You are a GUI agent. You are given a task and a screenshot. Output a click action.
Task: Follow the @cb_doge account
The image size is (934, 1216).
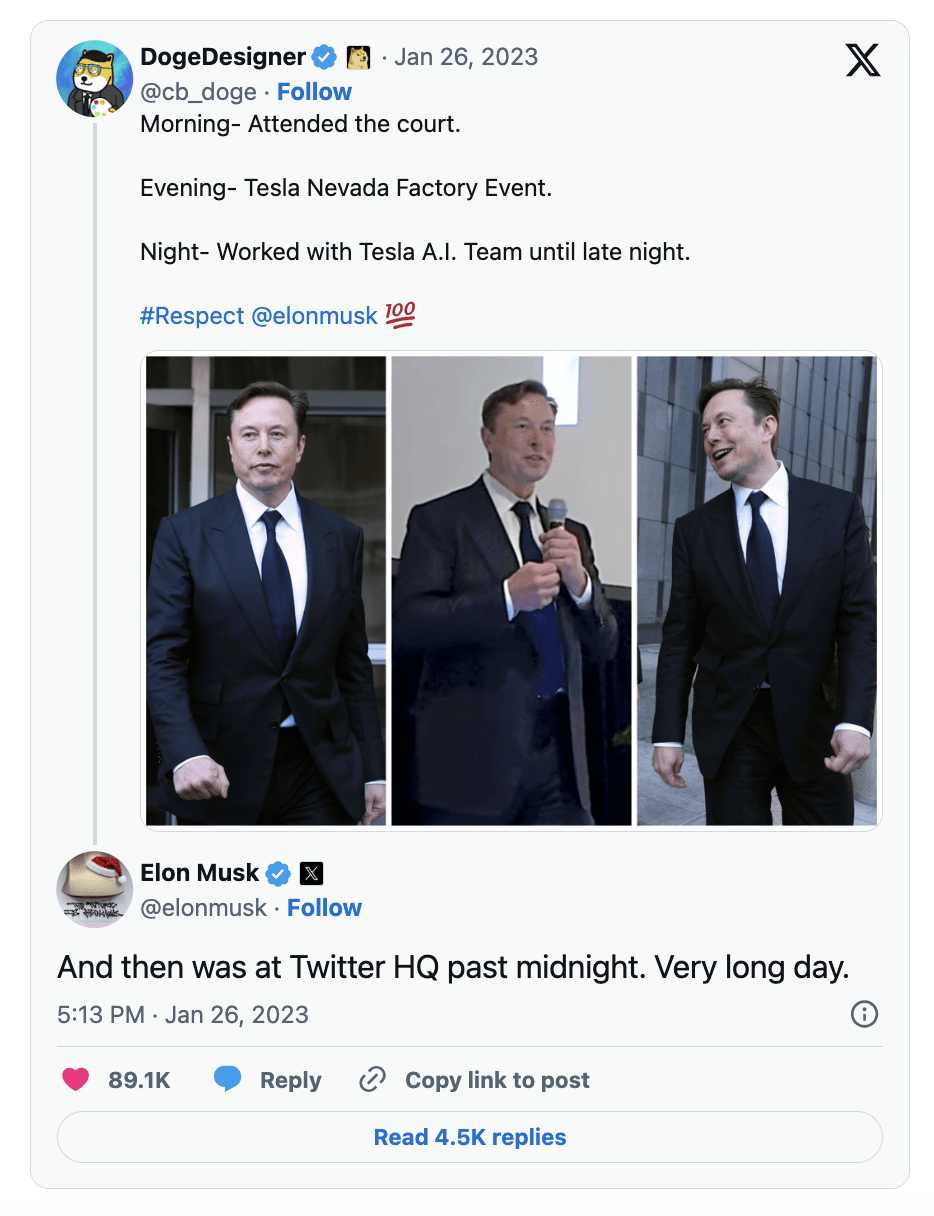[x=314, y=92]
